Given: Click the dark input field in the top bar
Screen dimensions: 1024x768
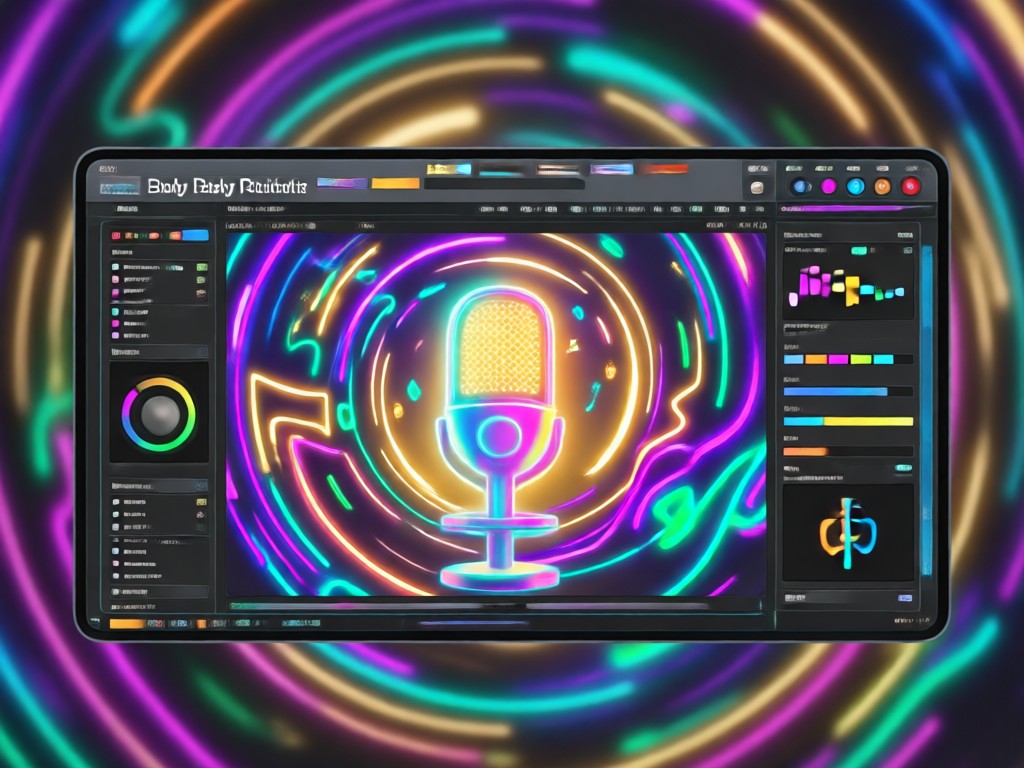Looking at the screenshot, I should click(504, 184).
